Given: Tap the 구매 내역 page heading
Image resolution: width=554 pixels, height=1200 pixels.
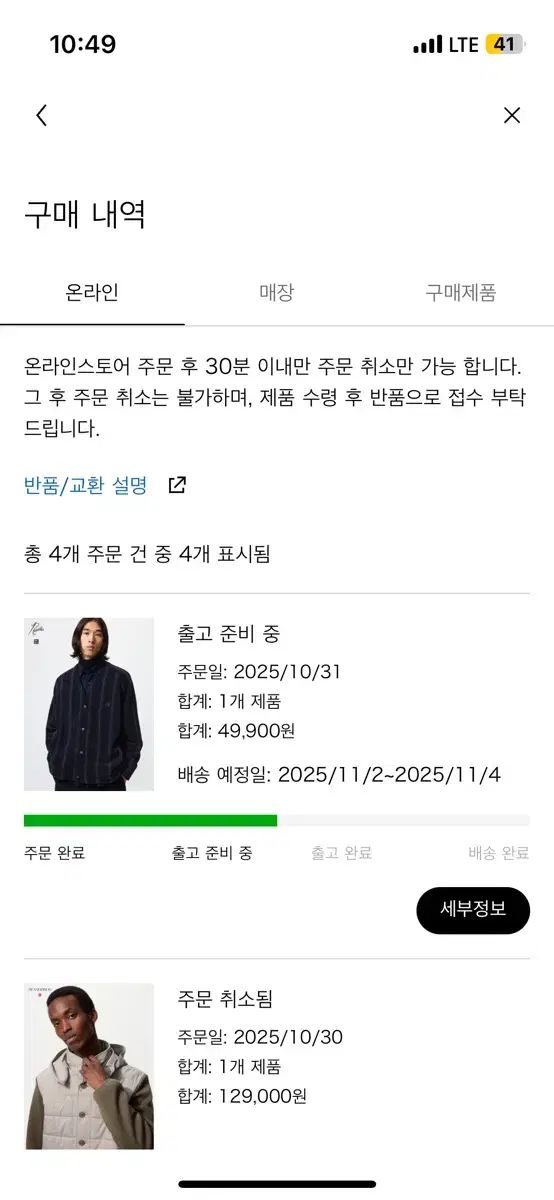Looking at the screenshot, I should pos(85,214).
